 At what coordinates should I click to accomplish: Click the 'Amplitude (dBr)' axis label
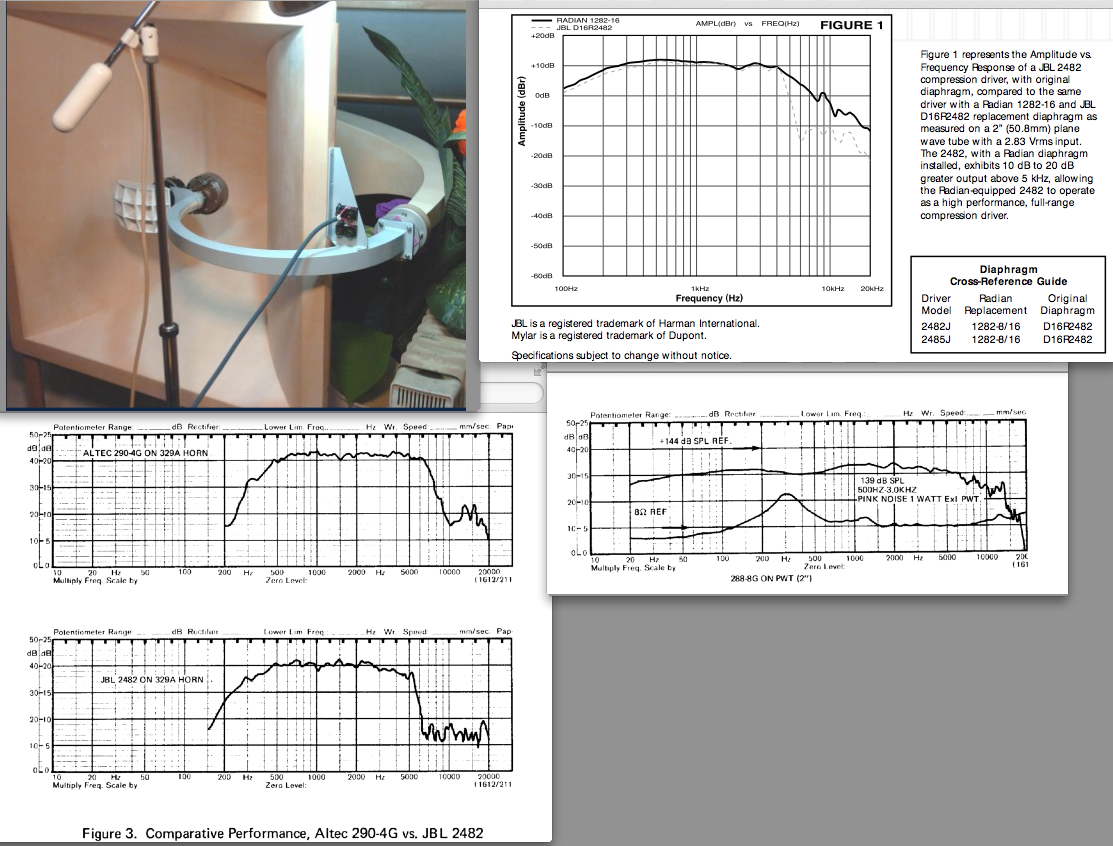[522, 111]
